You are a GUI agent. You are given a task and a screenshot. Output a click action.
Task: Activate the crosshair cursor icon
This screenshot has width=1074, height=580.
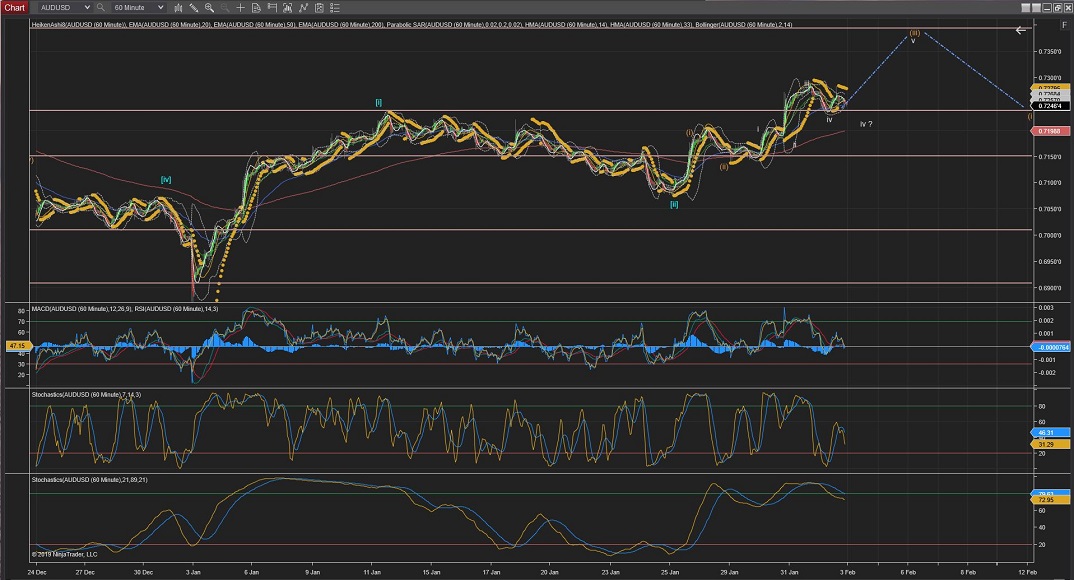coord(240,8)
